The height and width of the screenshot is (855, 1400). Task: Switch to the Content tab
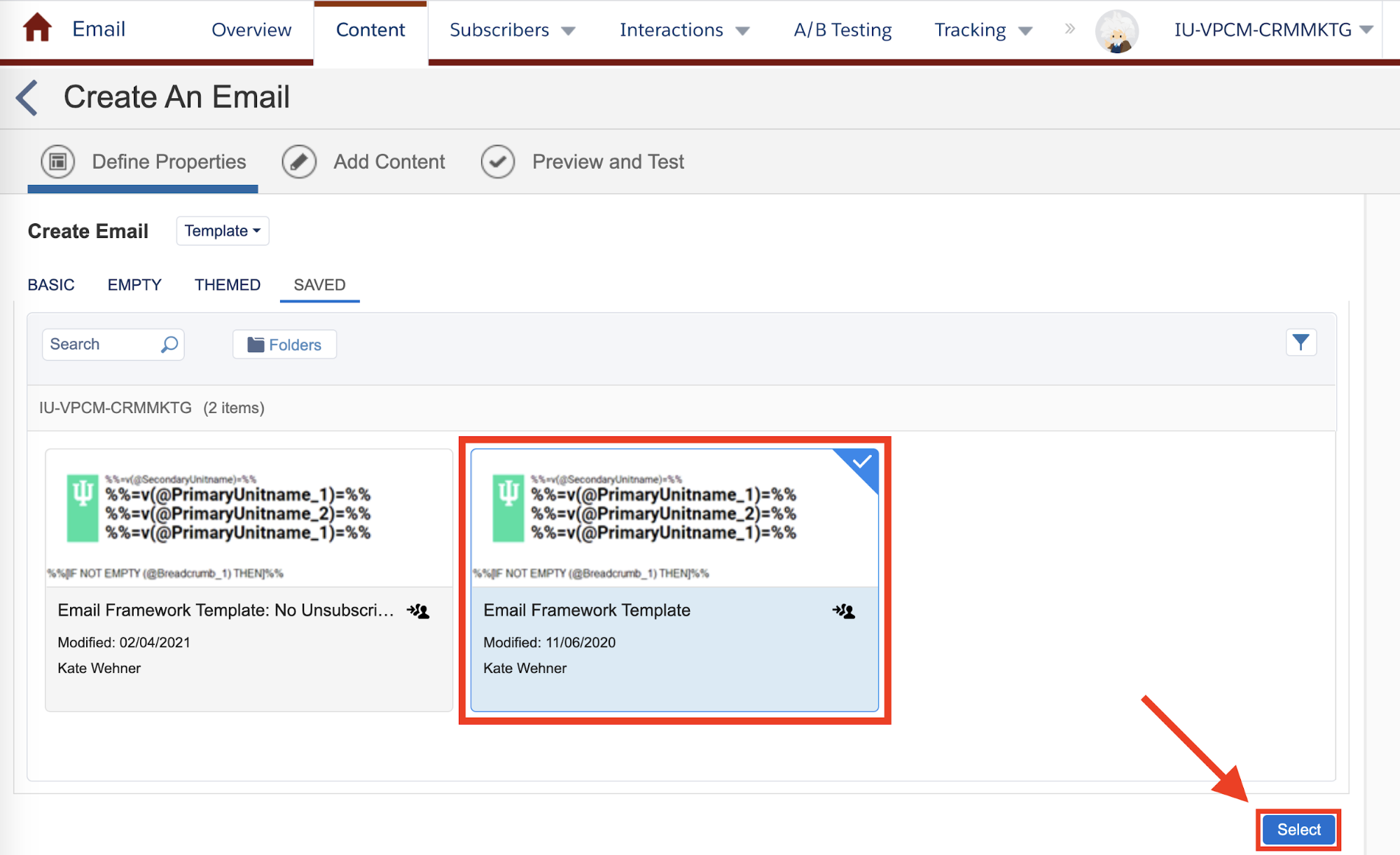pyautogui.click(x=370, y=30)
